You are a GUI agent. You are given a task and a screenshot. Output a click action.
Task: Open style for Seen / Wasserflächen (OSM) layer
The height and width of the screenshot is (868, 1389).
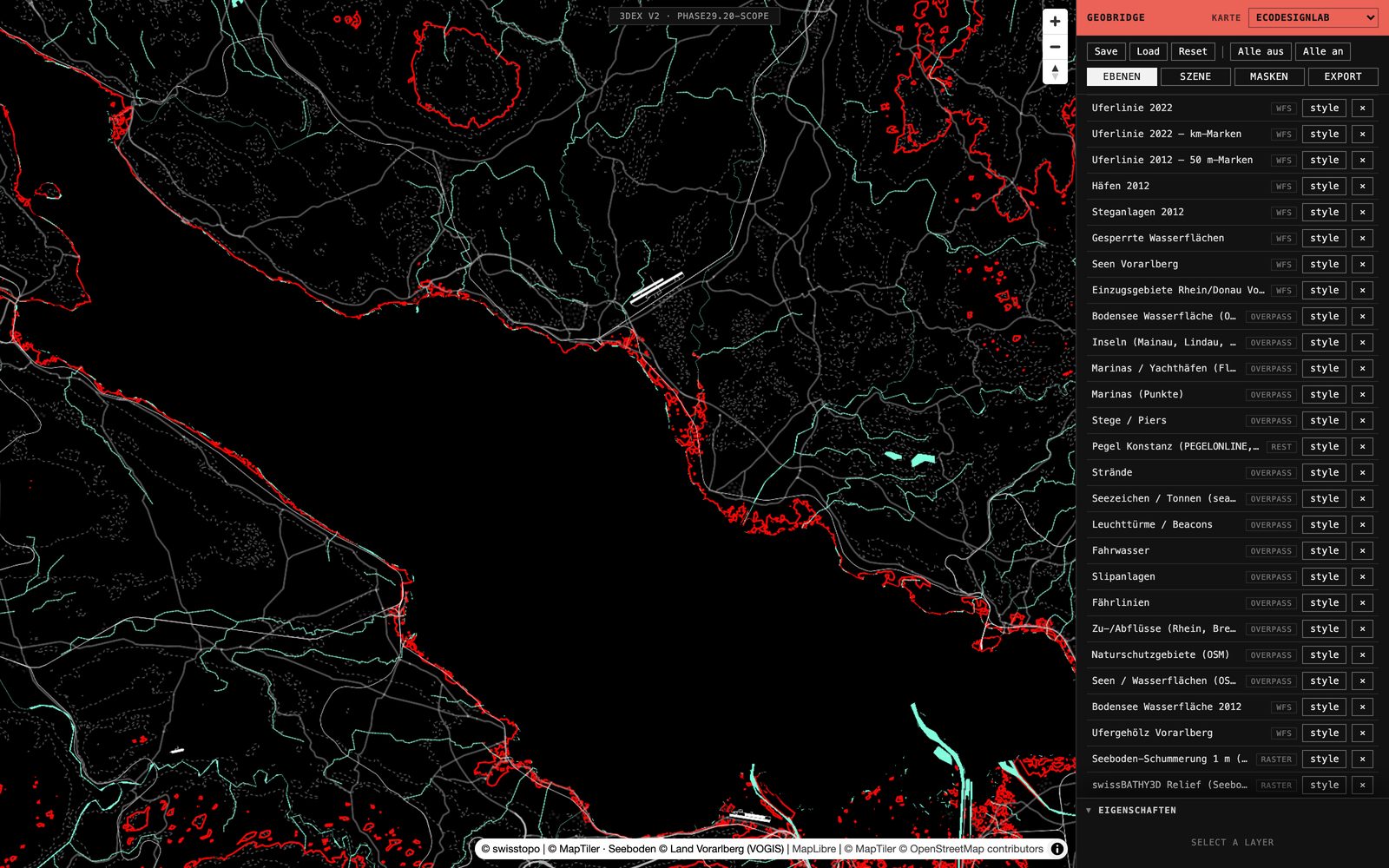click(x=1325, y=681)
